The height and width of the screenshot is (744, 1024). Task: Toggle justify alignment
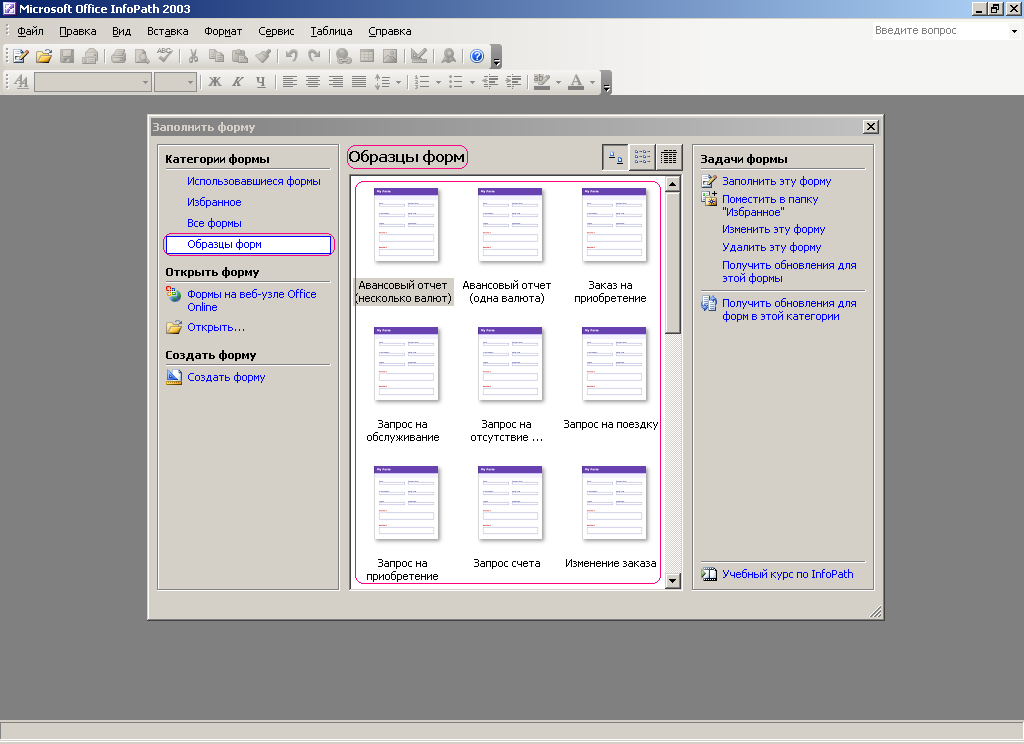point(359,82)
